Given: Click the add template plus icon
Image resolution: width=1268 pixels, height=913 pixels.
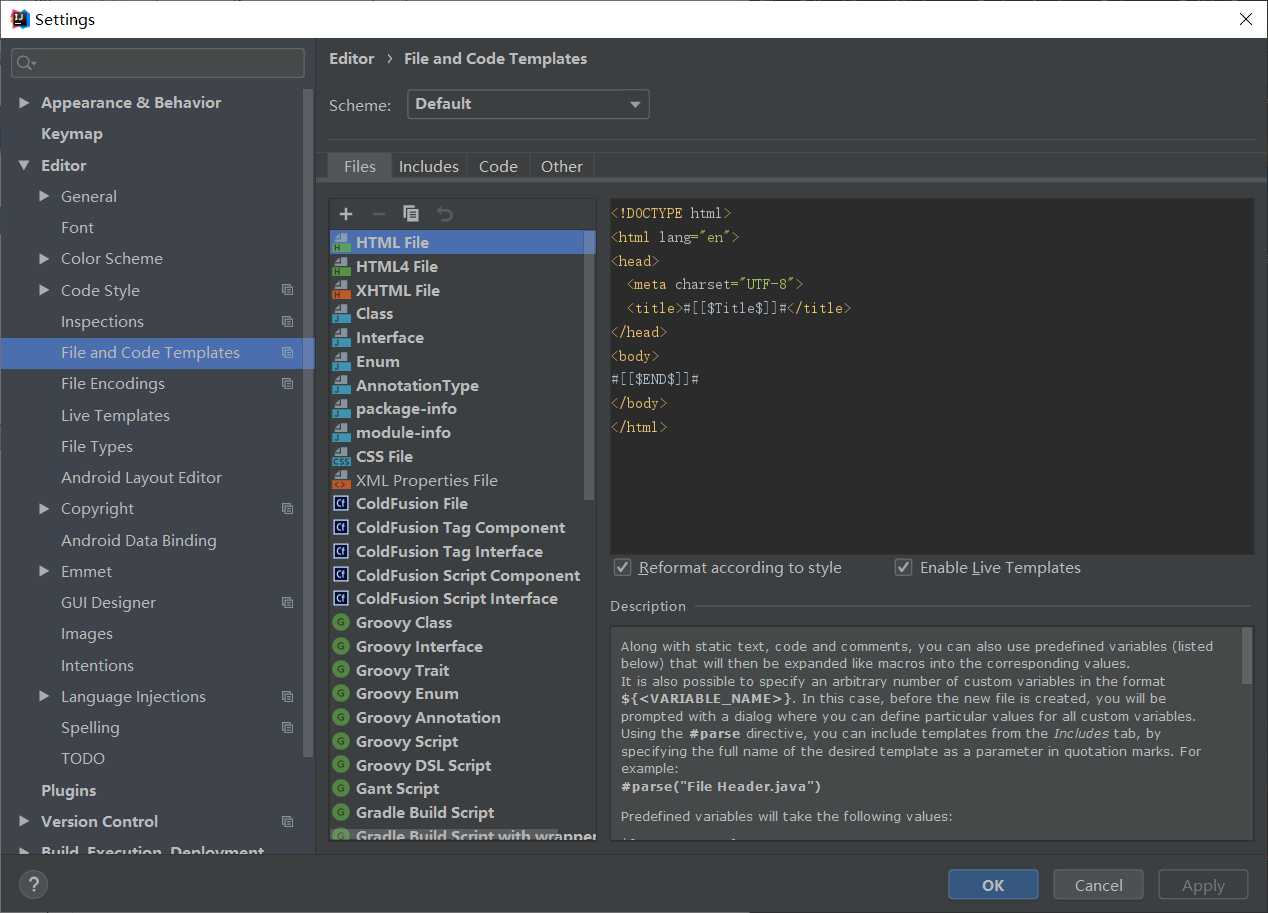Looking at the screenshot, I should 346,214.
